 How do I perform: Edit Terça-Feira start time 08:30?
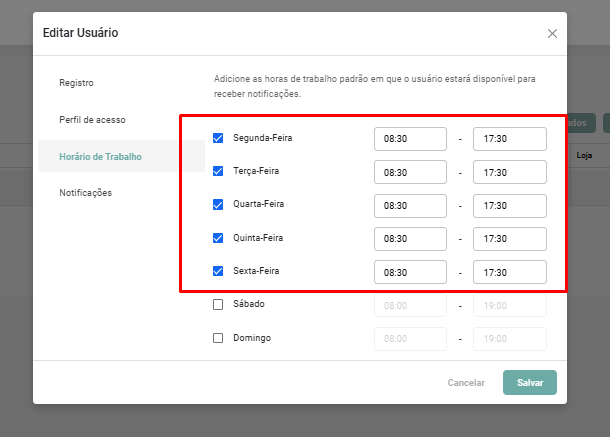click(410, 173)
